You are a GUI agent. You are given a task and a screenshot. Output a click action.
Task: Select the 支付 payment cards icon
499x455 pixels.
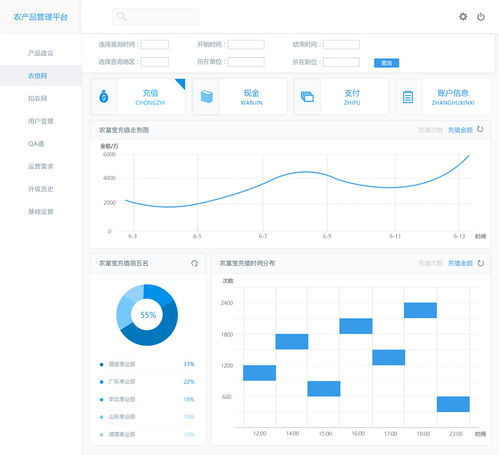(307, 97)
